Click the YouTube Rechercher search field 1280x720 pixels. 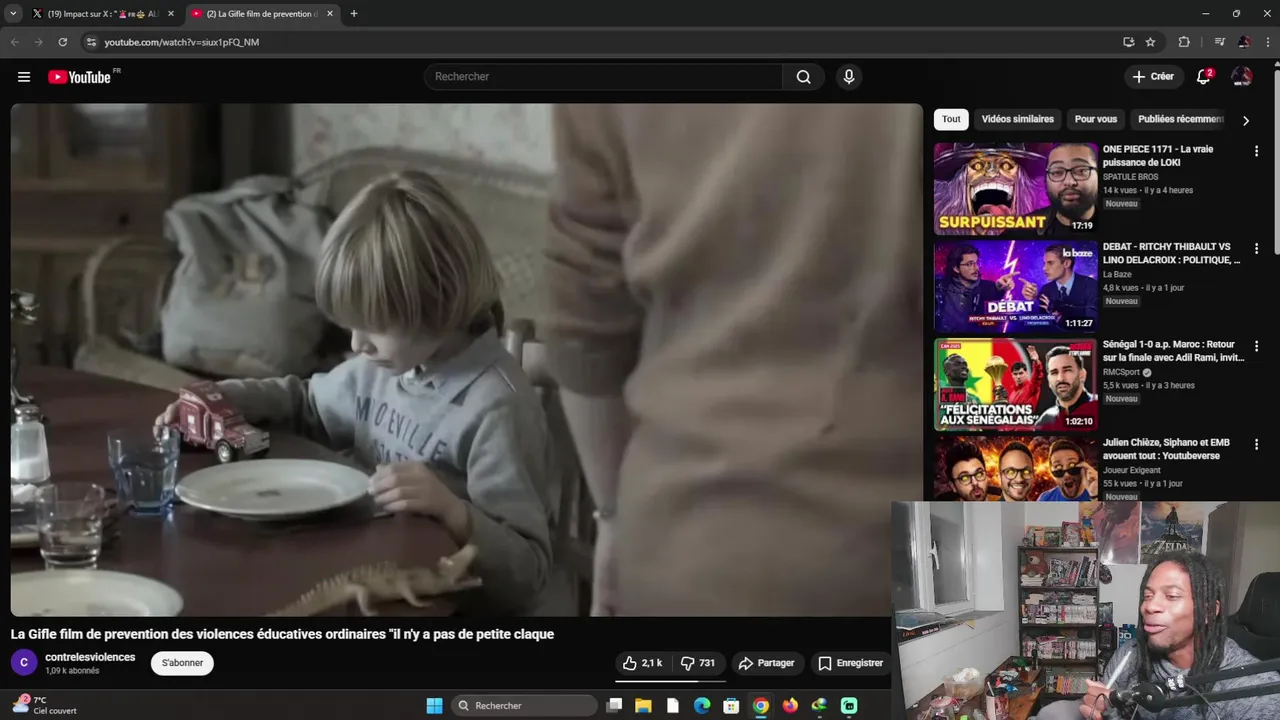(604, 77)
